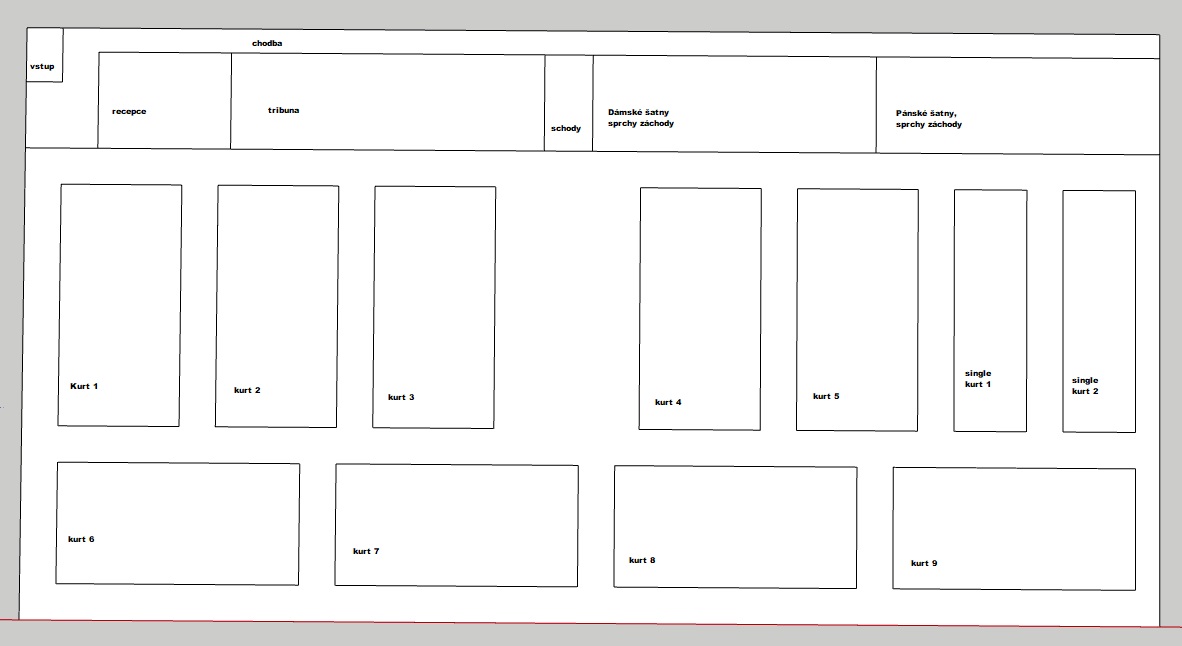Pick the kurt 3 court rectangle
The height and width of the screenshot is (646, 1182).
point(434,307)
